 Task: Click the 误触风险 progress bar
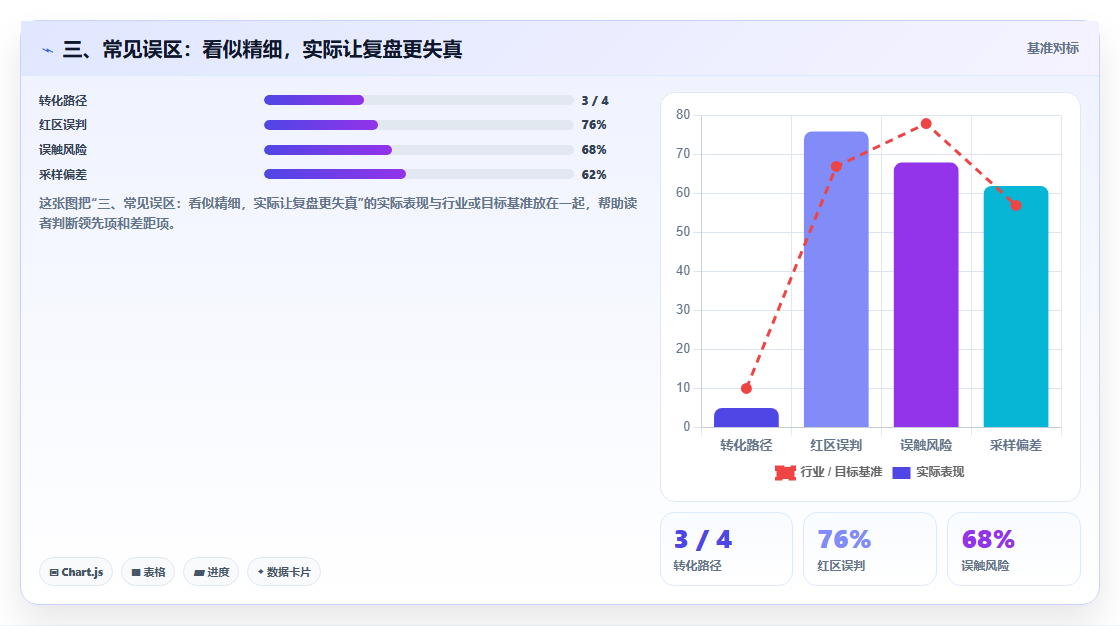point(419,150)
